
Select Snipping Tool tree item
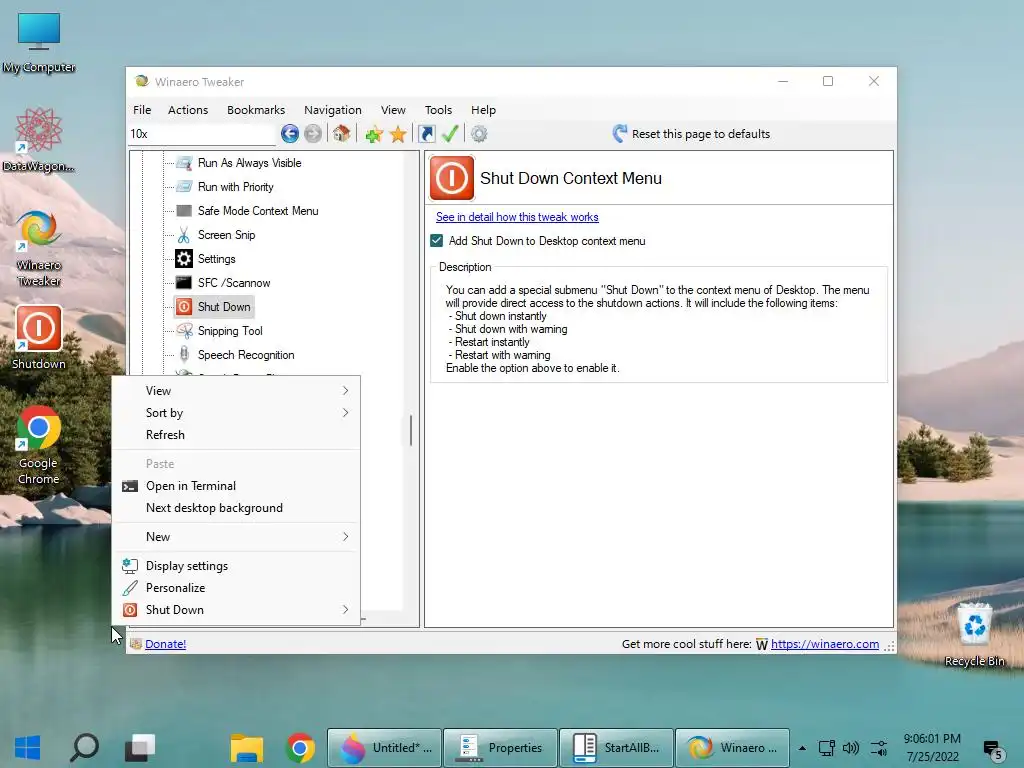coord(230,331)
